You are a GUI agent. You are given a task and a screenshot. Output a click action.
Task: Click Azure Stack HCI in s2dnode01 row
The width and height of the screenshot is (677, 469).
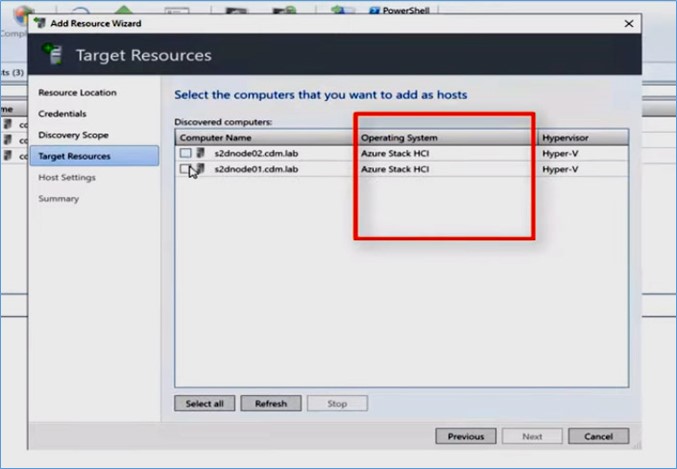[395, 169]
